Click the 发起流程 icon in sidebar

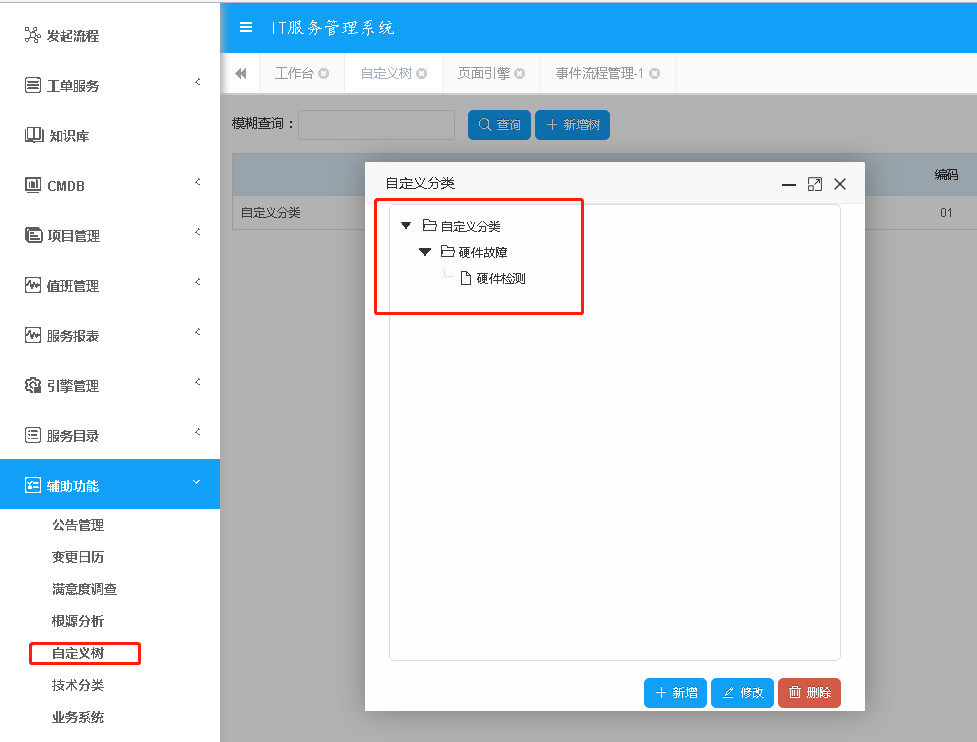click(x=33, y=36)
